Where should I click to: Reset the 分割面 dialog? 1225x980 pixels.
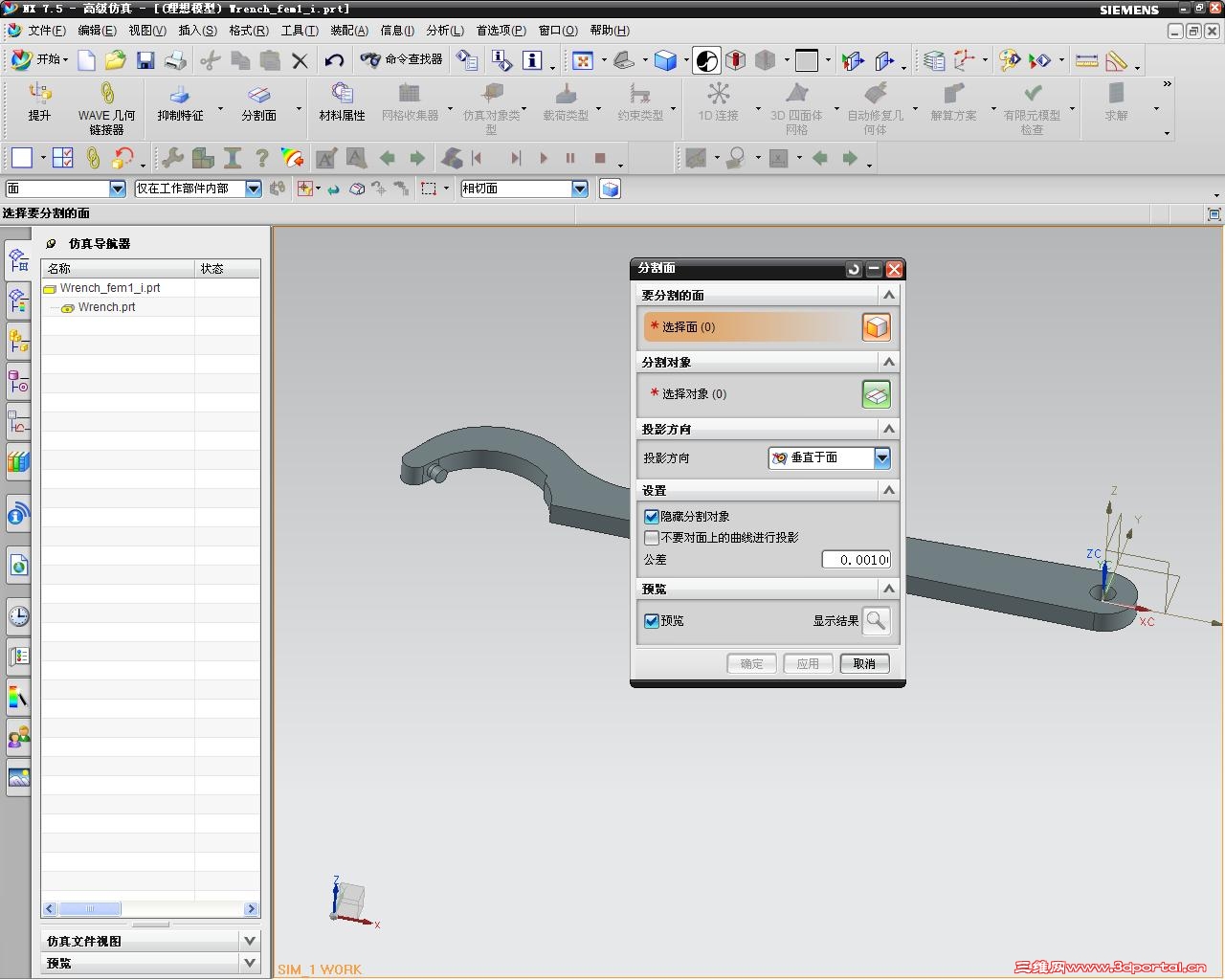click(854, 270)
